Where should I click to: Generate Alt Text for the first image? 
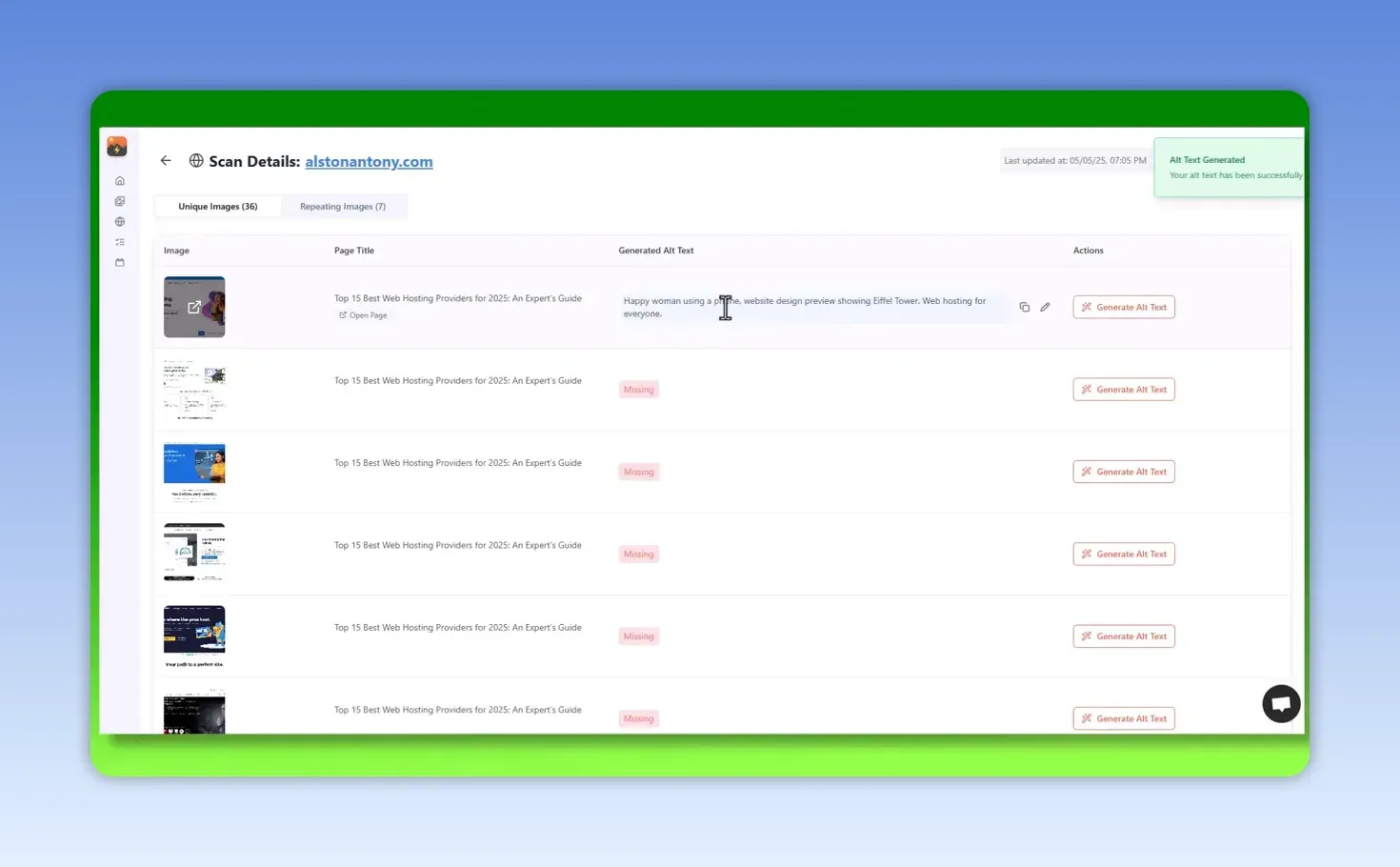[1124, 307]
